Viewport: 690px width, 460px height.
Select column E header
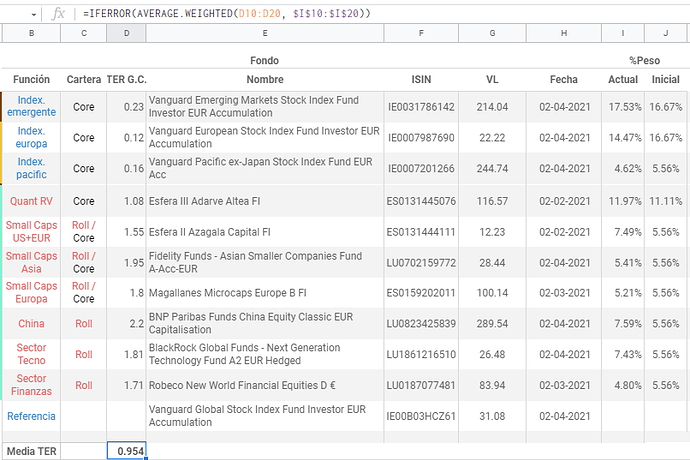pos(265,34)
